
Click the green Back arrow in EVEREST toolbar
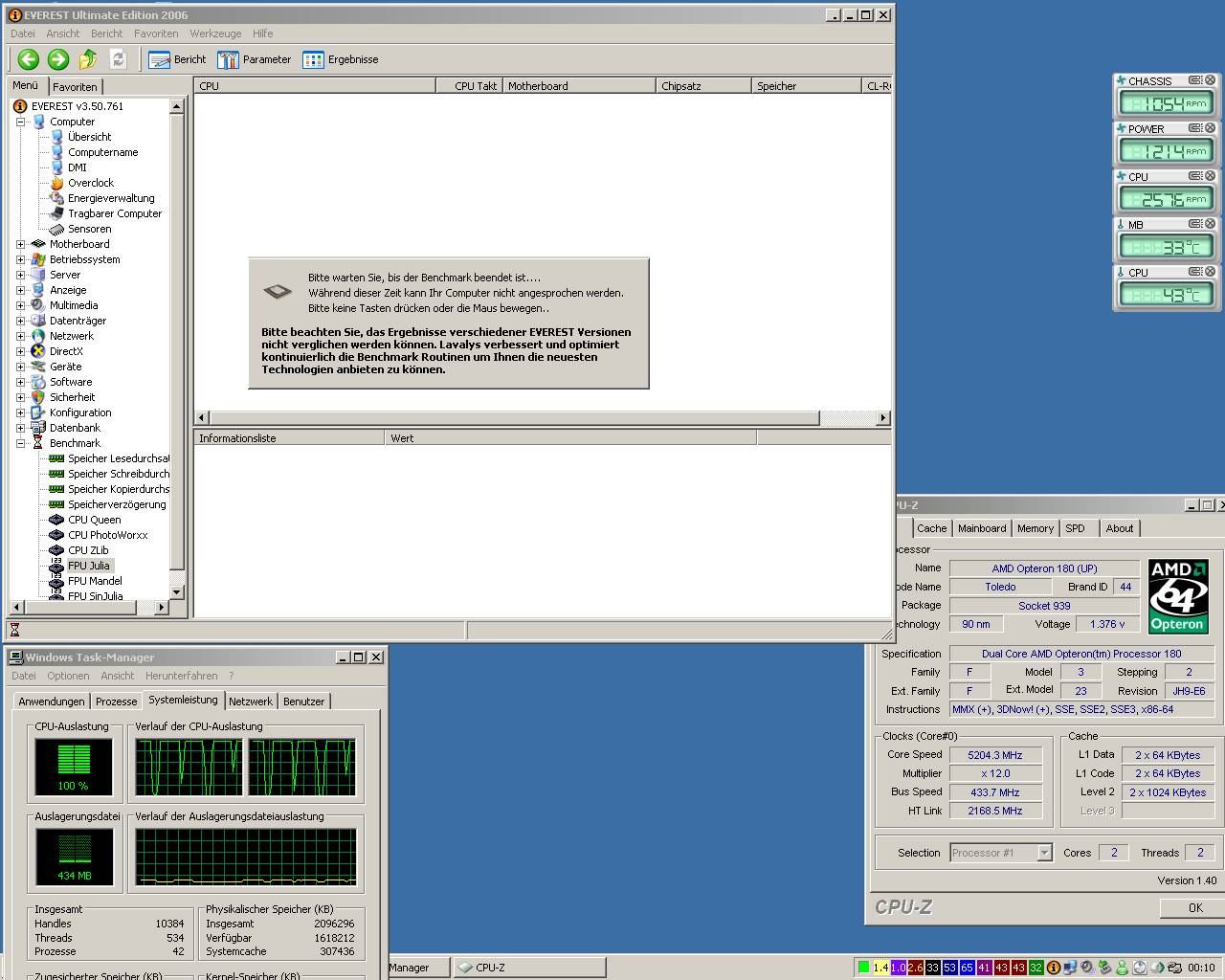pos(29,59)
